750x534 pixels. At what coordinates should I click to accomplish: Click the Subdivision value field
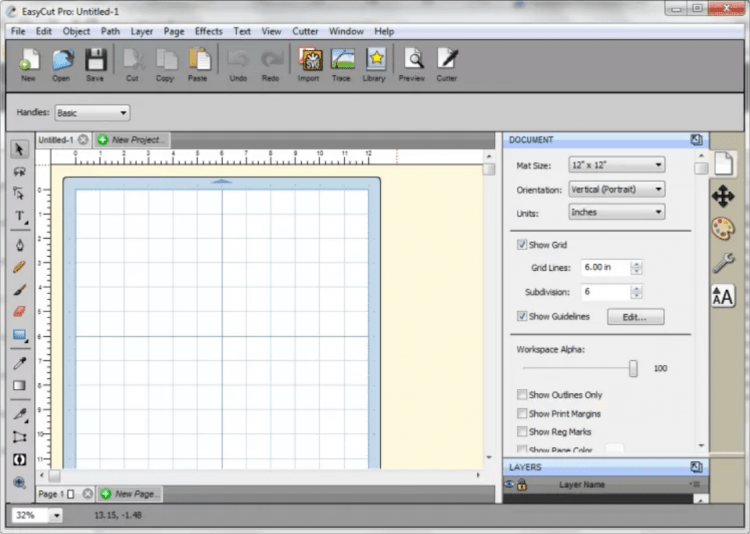click(606, 292)
